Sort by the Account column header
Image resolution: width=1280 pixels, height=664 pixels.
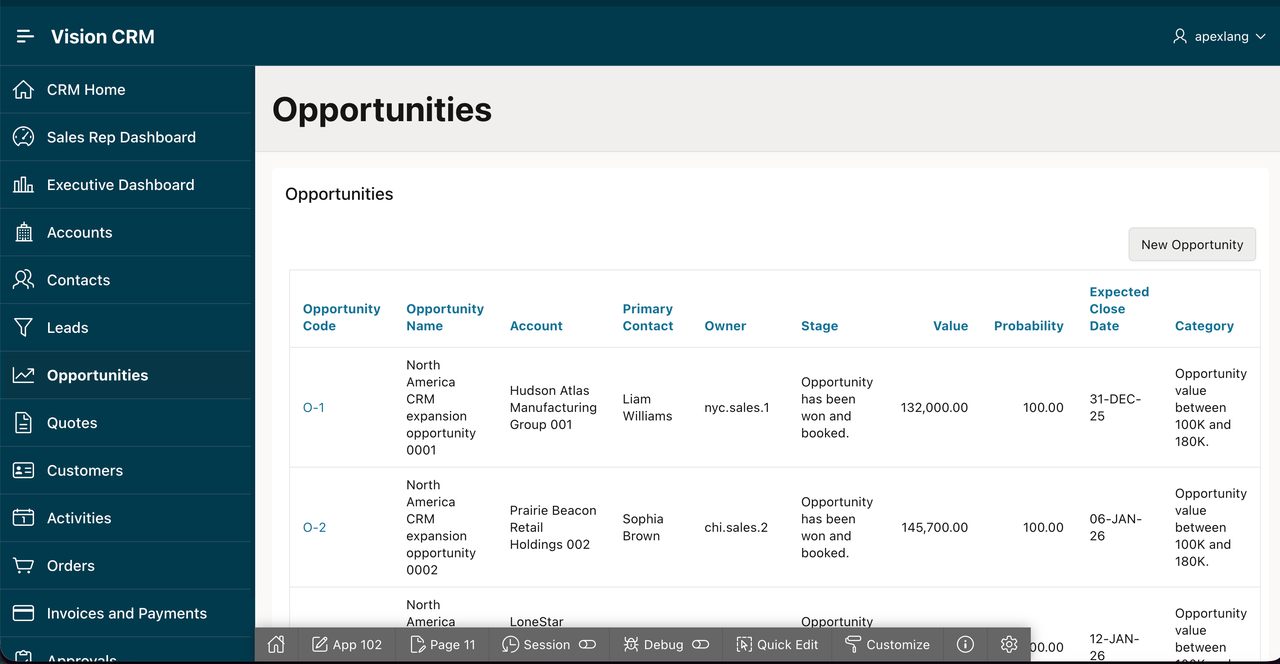pos(536,326)
